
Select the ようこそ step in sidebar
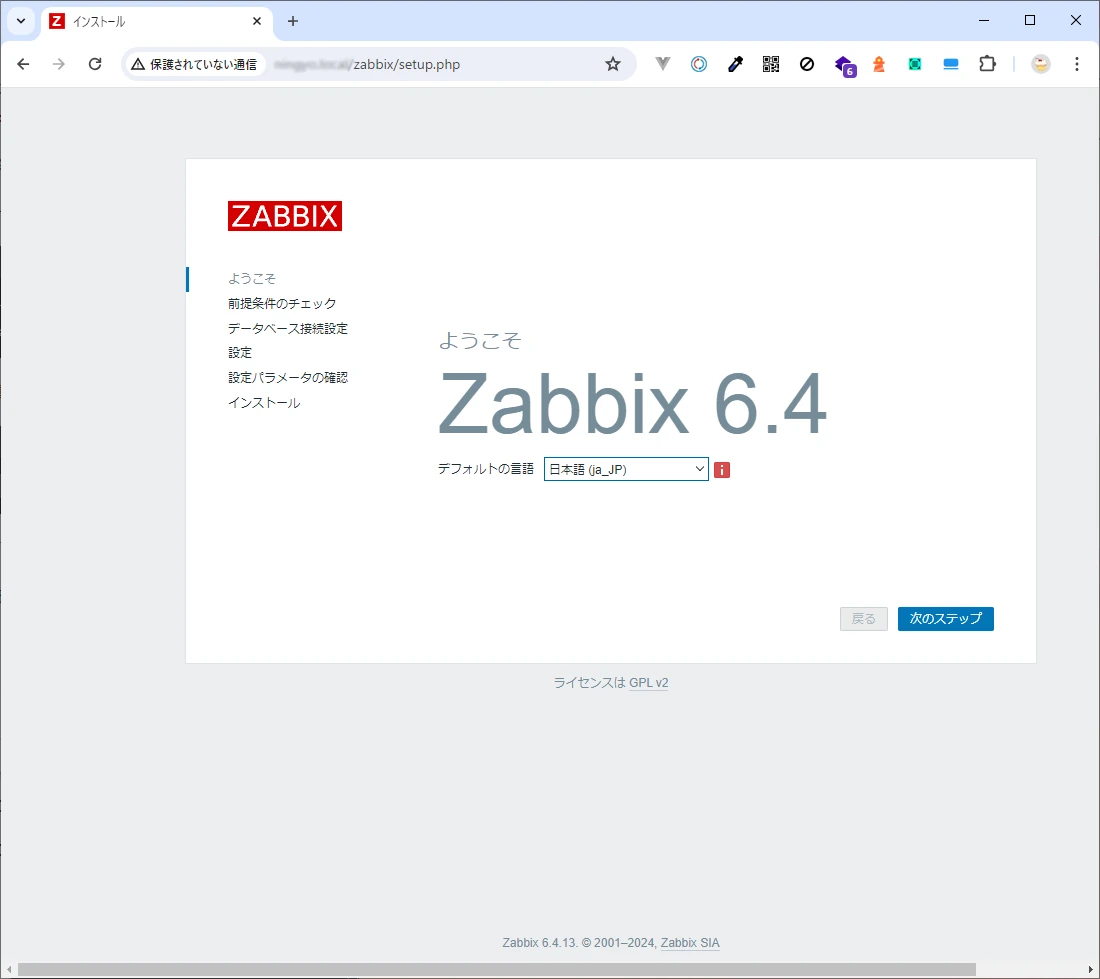click(252, 278)
